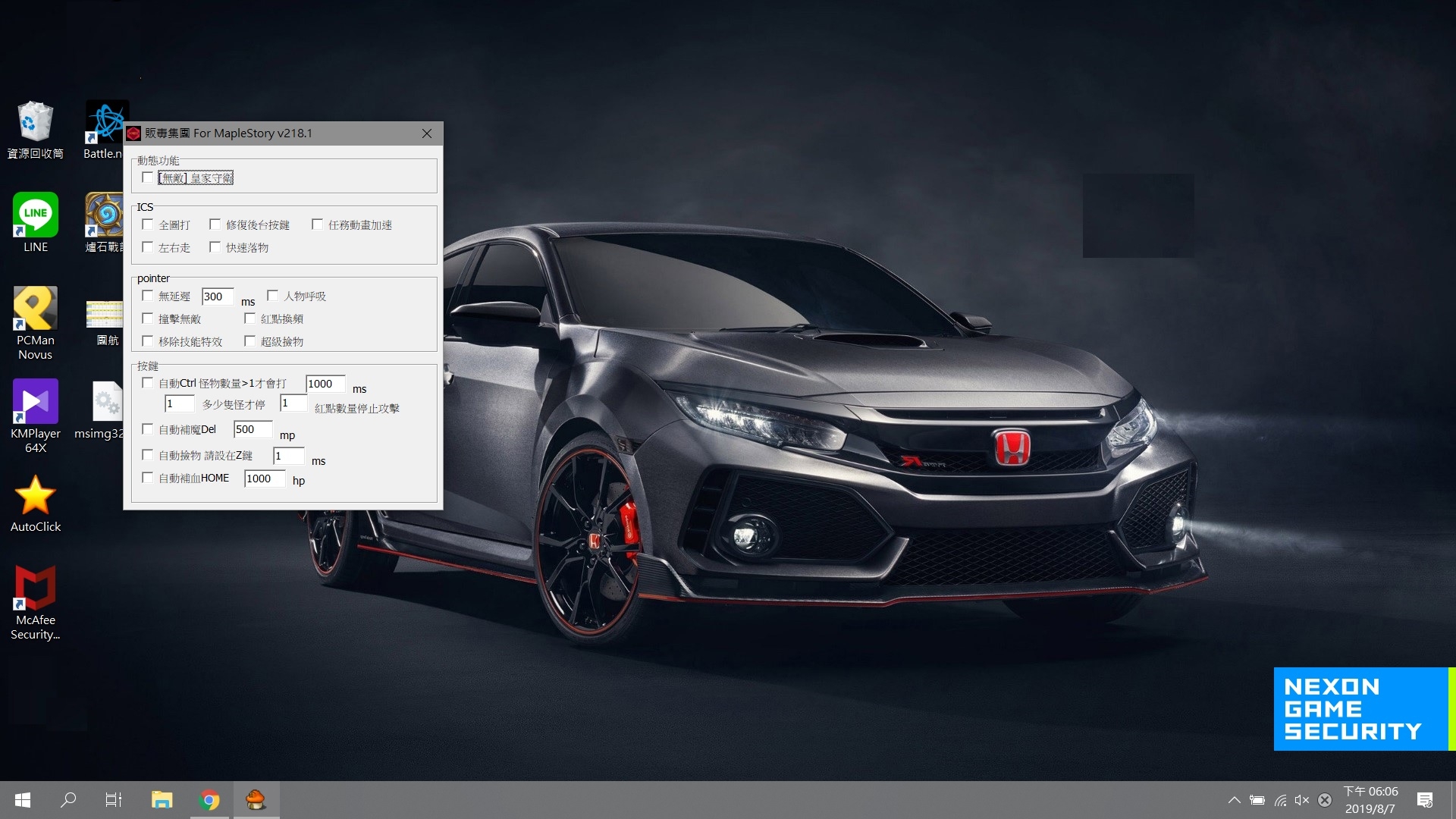Check the 自動補血HOME option
1456x819 pixels.
pos(148,478)
